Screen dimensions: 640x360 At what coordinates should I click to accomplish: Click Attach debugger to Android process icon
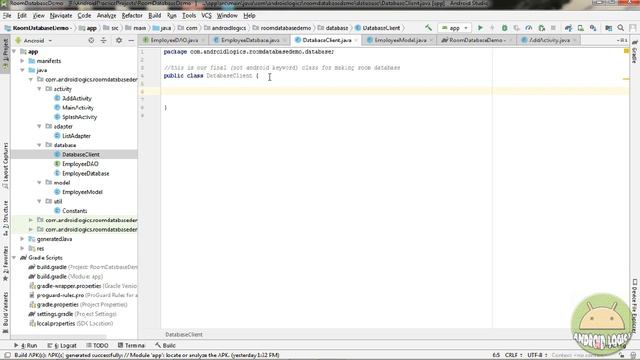[x=542, y=28]
